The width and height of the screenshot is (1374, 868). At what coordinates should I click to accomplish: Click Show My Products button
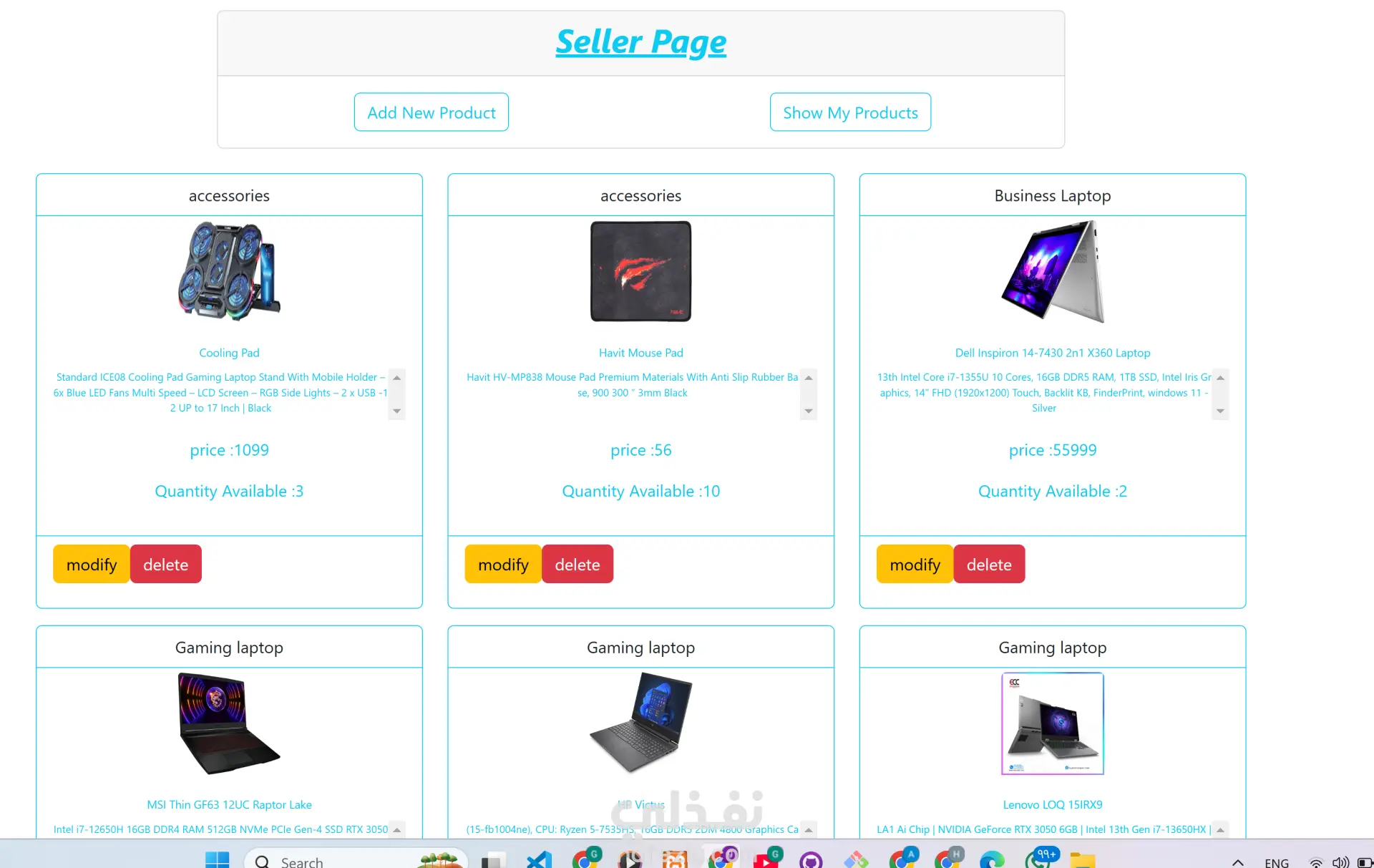(x=850, y=112)
